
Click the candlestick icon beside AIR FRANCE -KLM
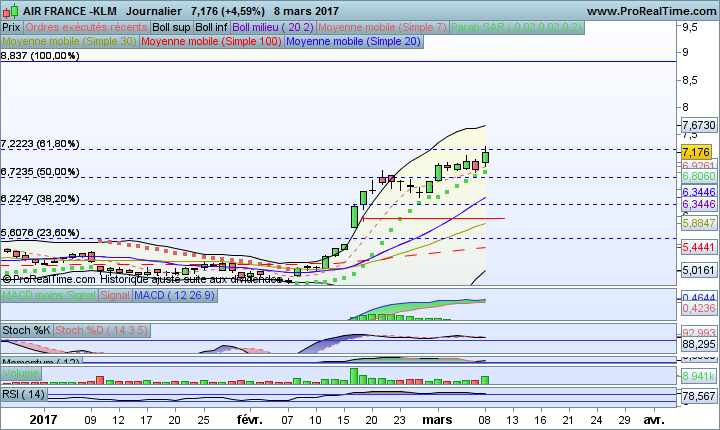pyautogui.click(x=10, y=11)
